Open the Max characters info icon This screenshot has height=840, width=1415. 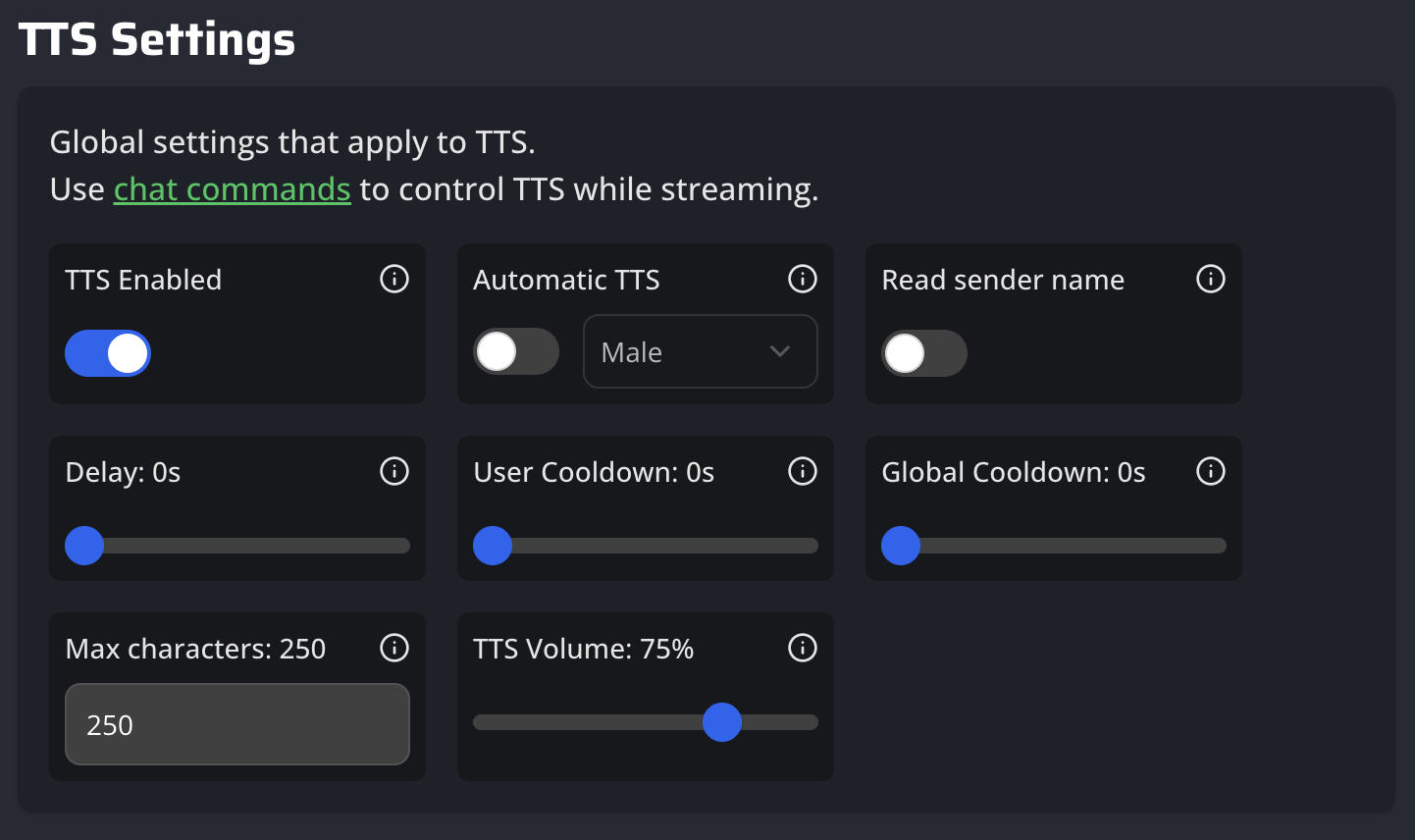coord(394,649)
